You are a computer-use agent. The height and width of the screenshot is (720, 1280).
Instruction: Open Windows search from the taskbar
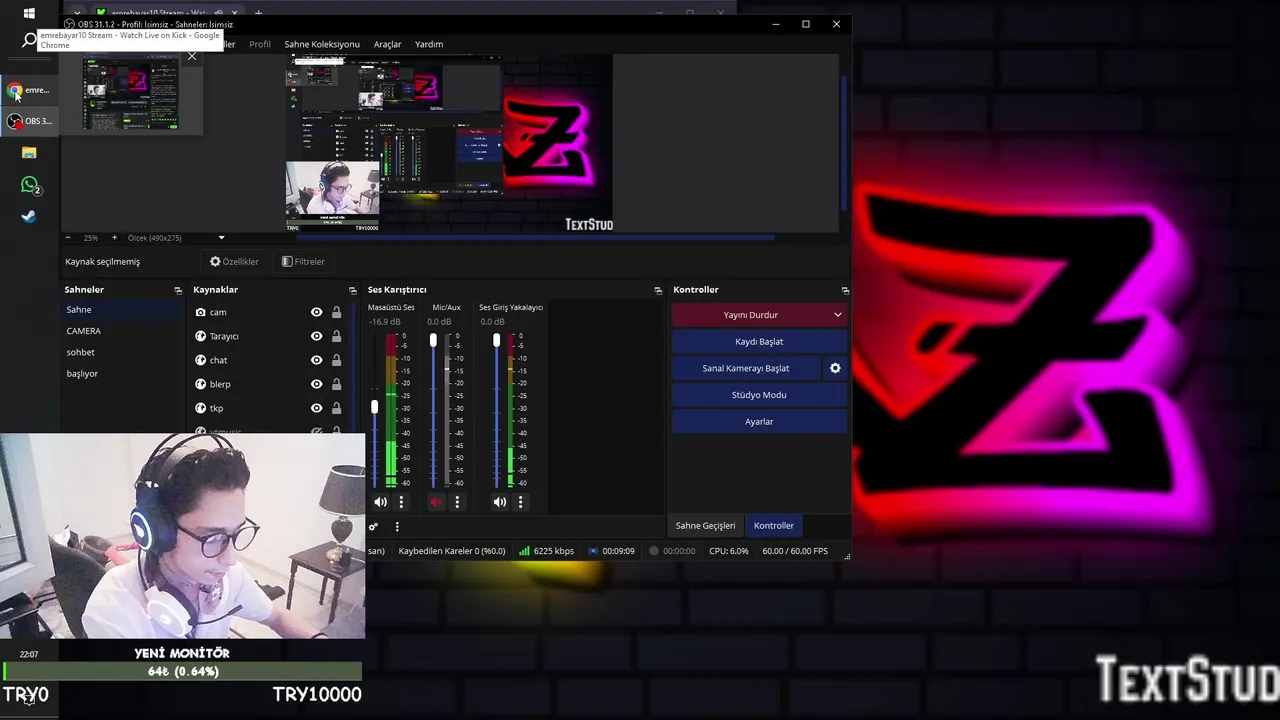29,40
